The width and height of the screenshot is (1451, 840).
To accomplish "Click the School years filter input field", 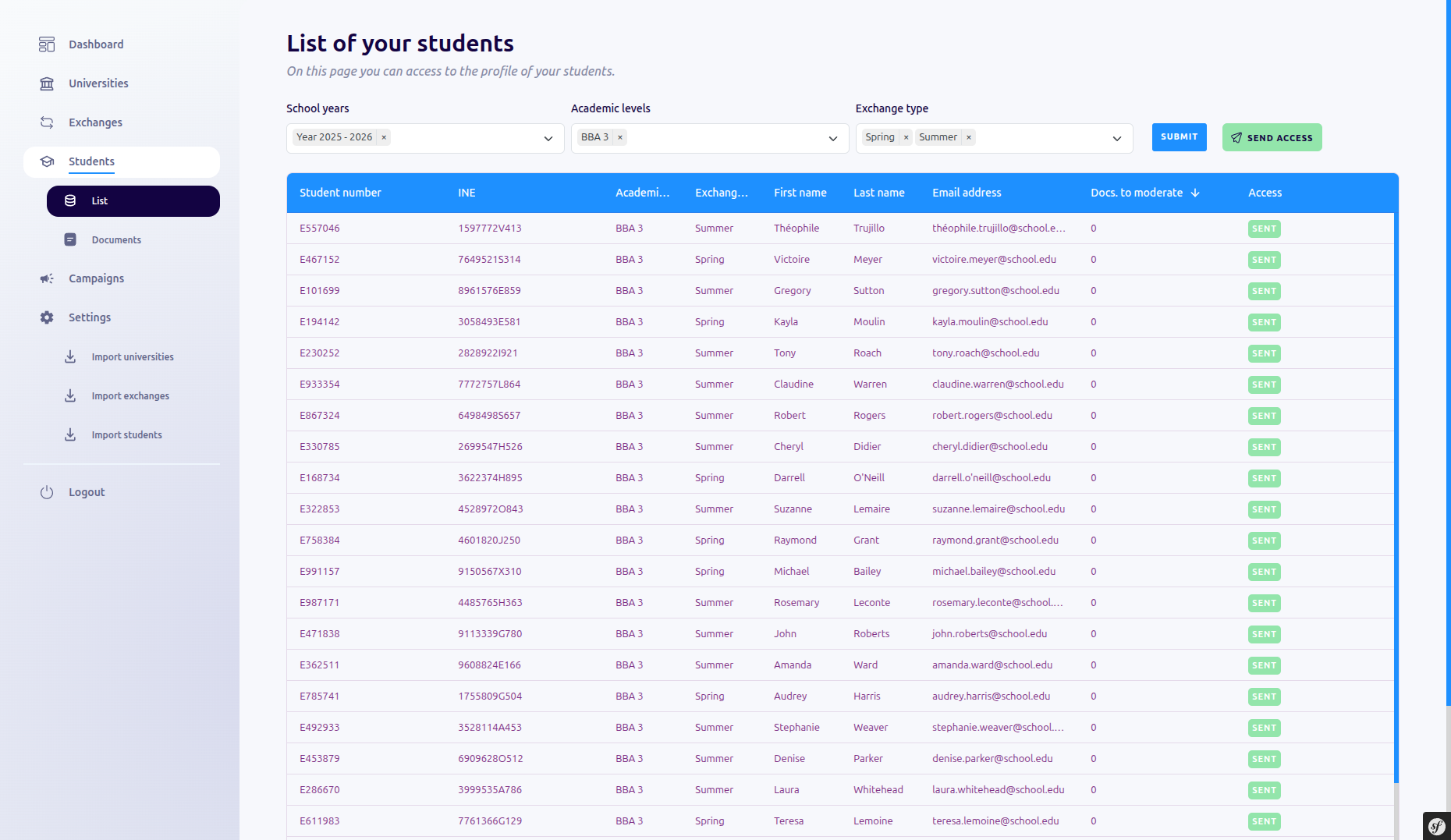I will (425, 138).
